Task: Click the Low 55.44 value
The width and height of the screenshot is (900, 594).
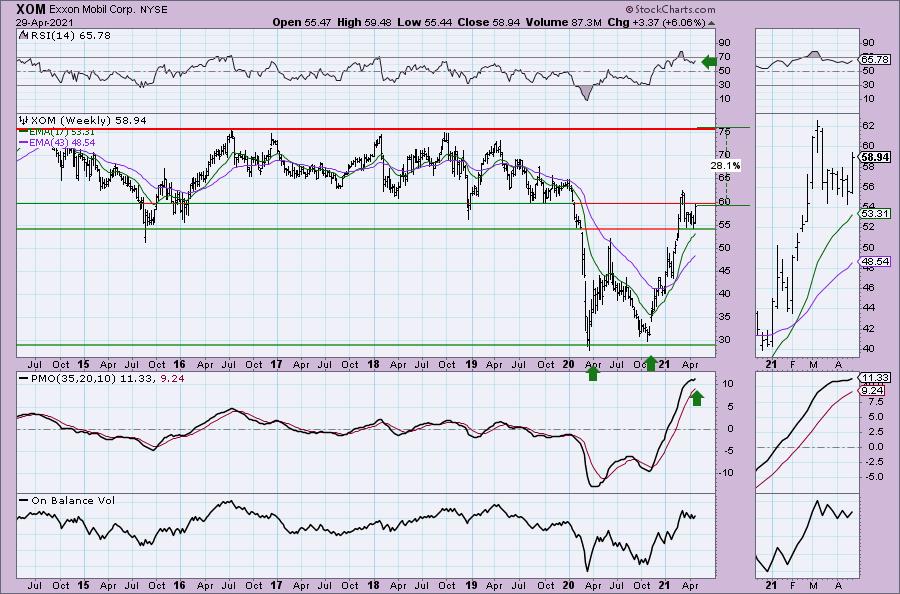Action: click(x=424, y=22)
